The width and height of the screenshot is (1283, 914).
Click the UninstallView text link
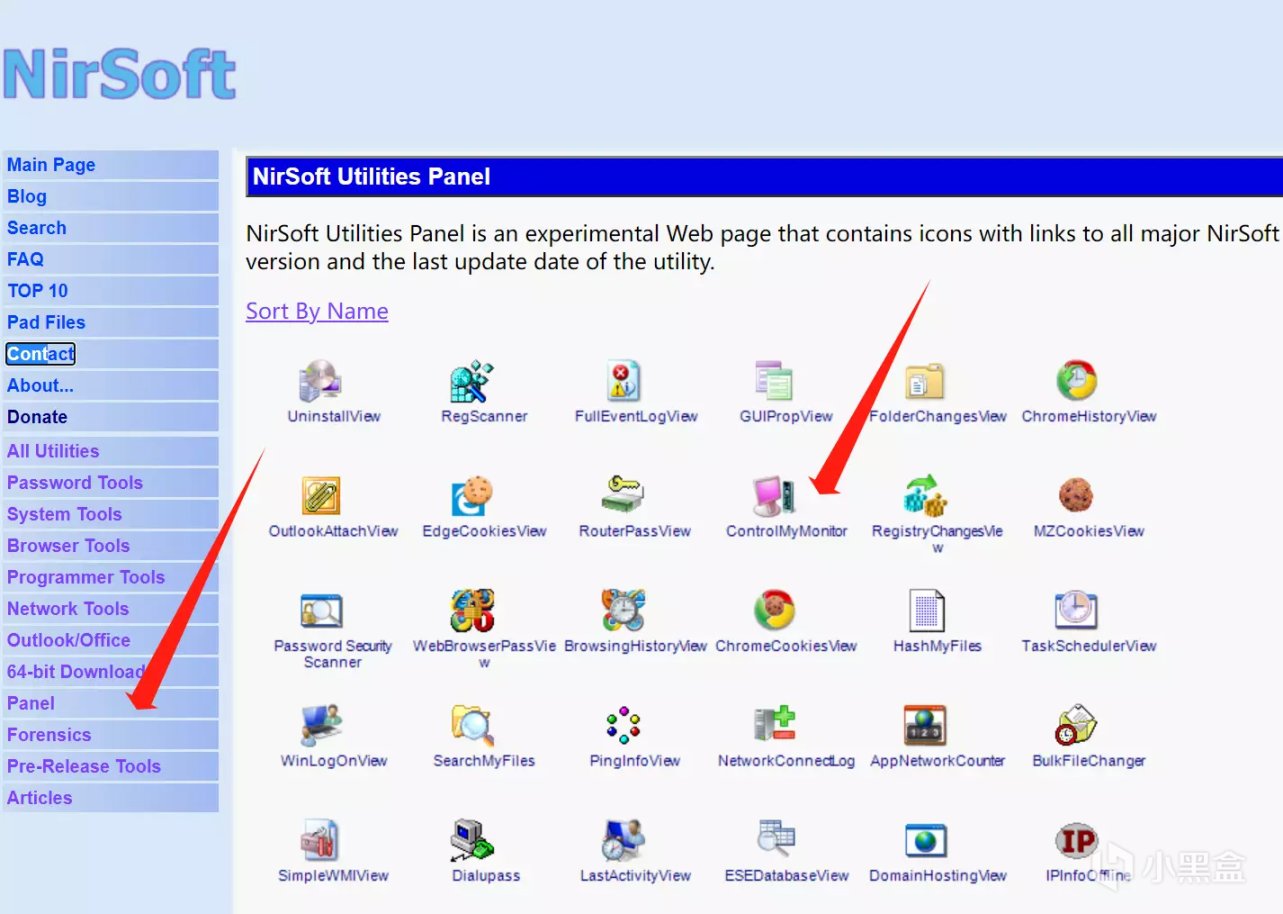(334, 416)
